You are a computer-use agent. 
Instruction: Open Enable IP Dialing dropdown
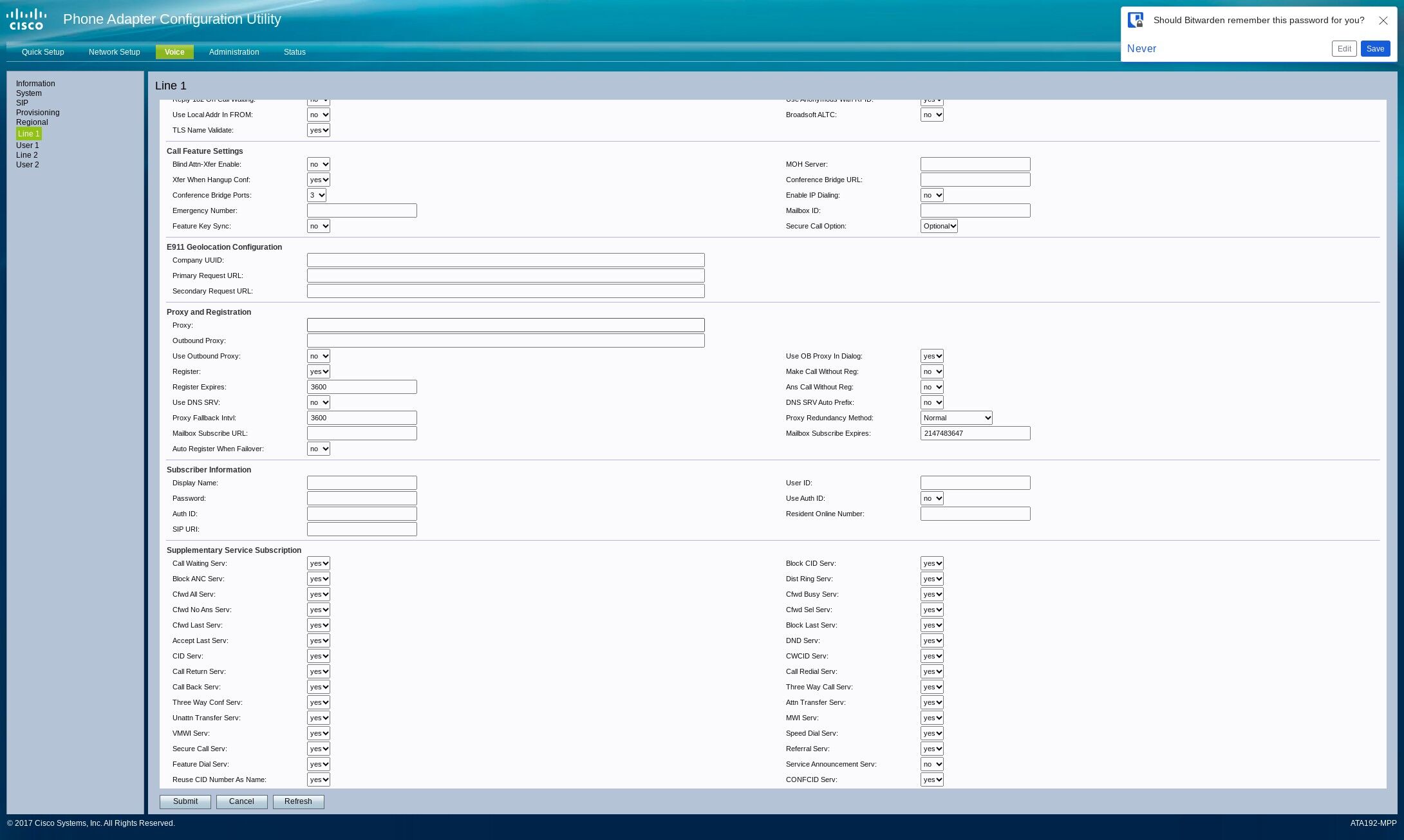[x=932, y=196]
